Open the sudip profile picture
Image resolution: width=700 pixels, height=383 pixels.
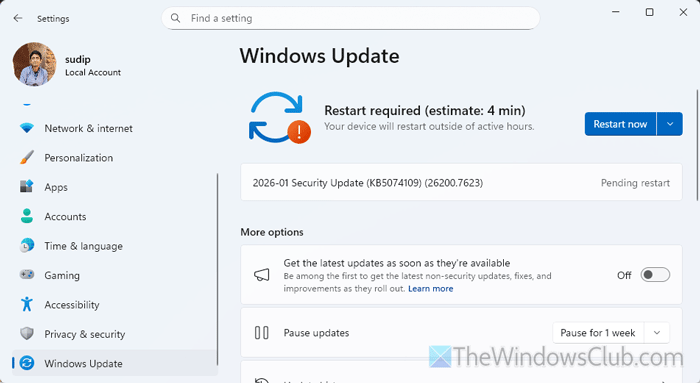(x=34, y=64)
